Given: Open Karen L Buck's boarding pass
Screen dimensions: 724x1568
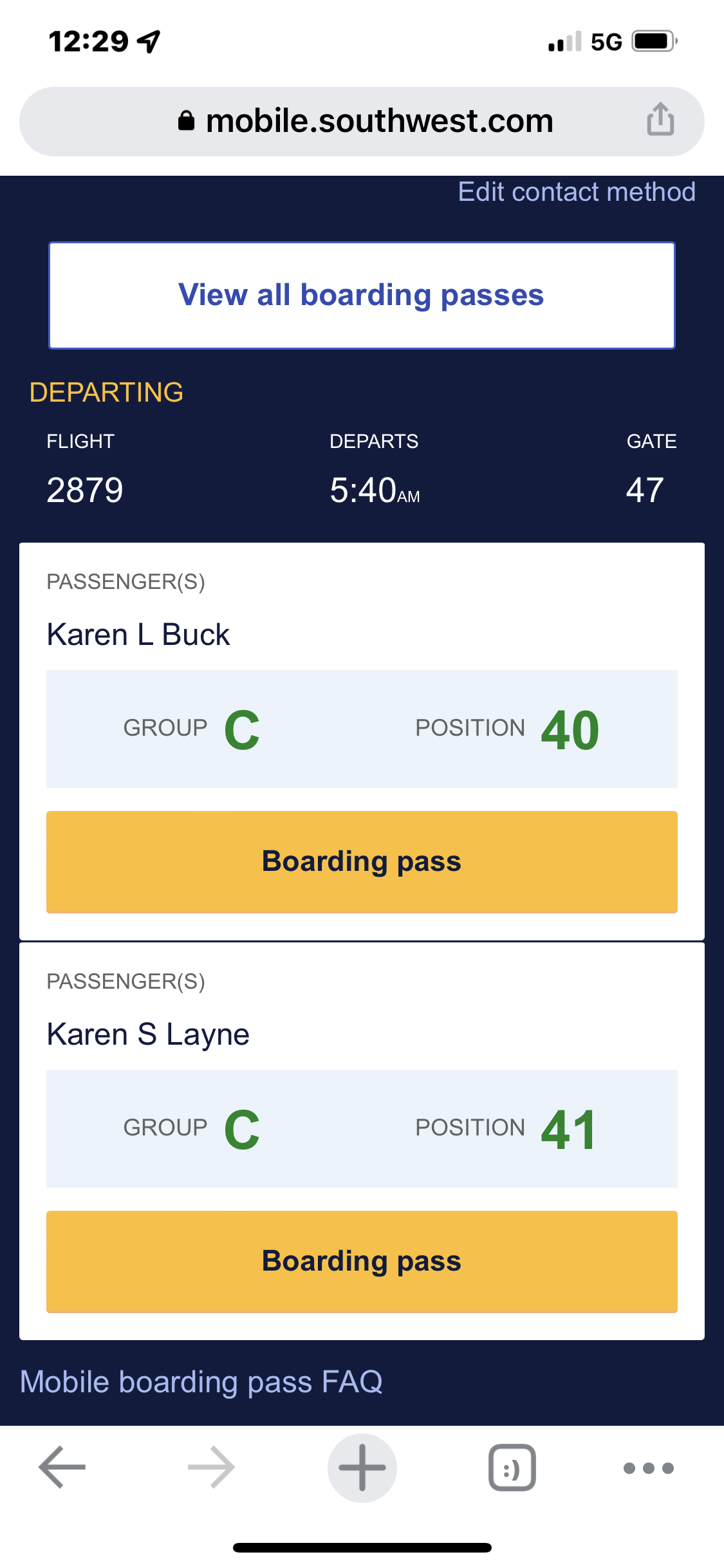Looking at the screenshot, I should (362, 861).
